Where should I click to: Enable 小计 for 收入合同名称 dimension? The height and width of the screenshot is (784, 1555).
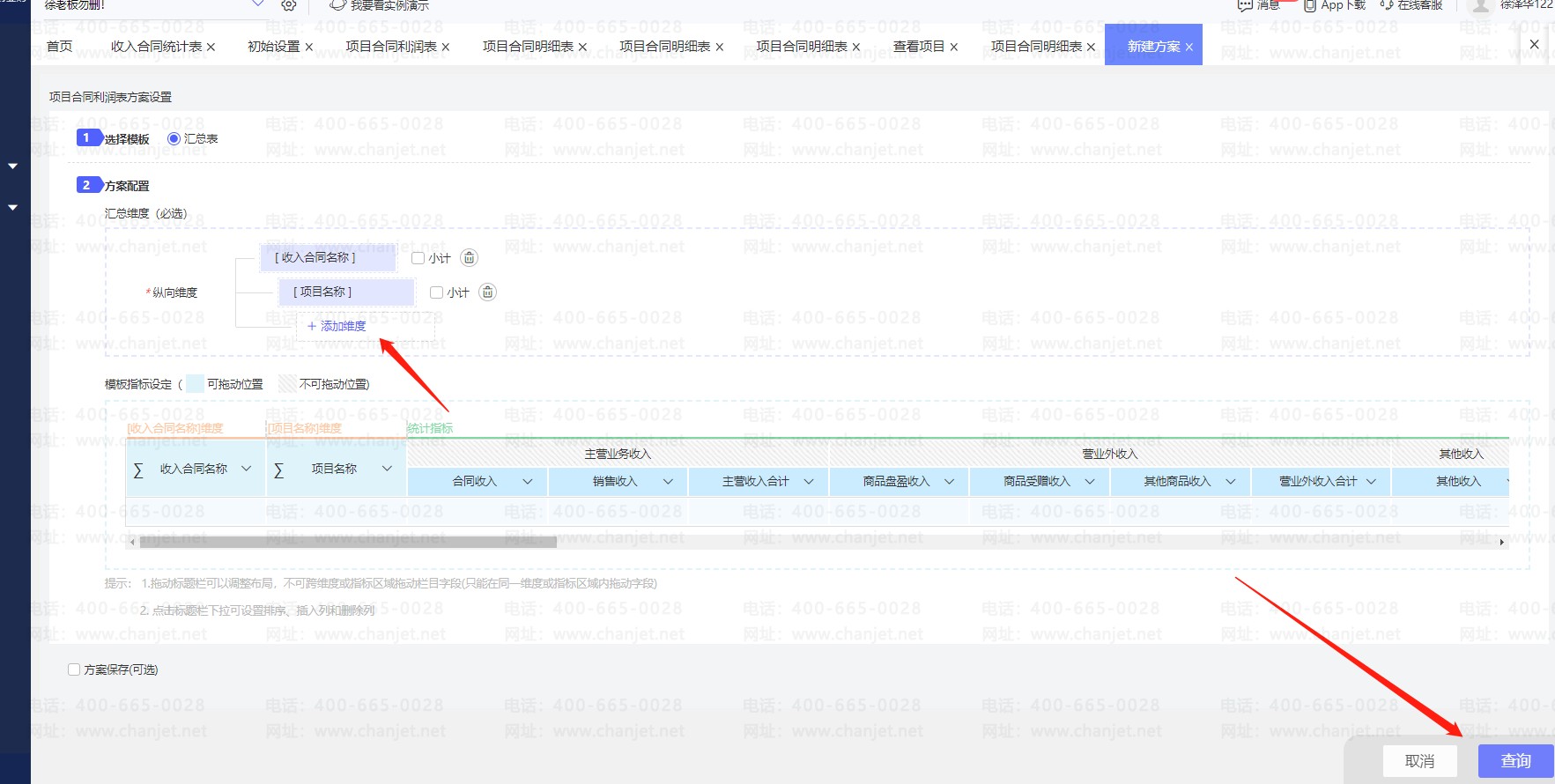click(x=418, y=258)
